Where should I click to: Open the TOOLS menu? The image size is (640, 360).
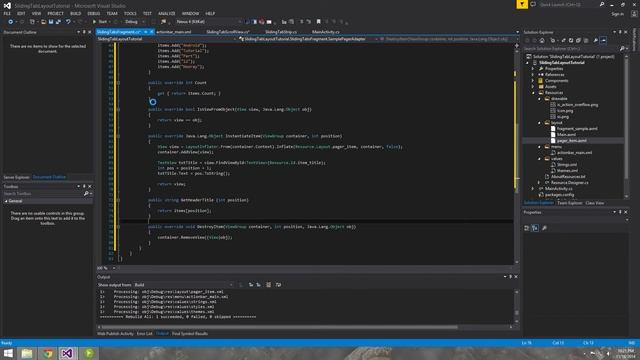tap(130, 13)
